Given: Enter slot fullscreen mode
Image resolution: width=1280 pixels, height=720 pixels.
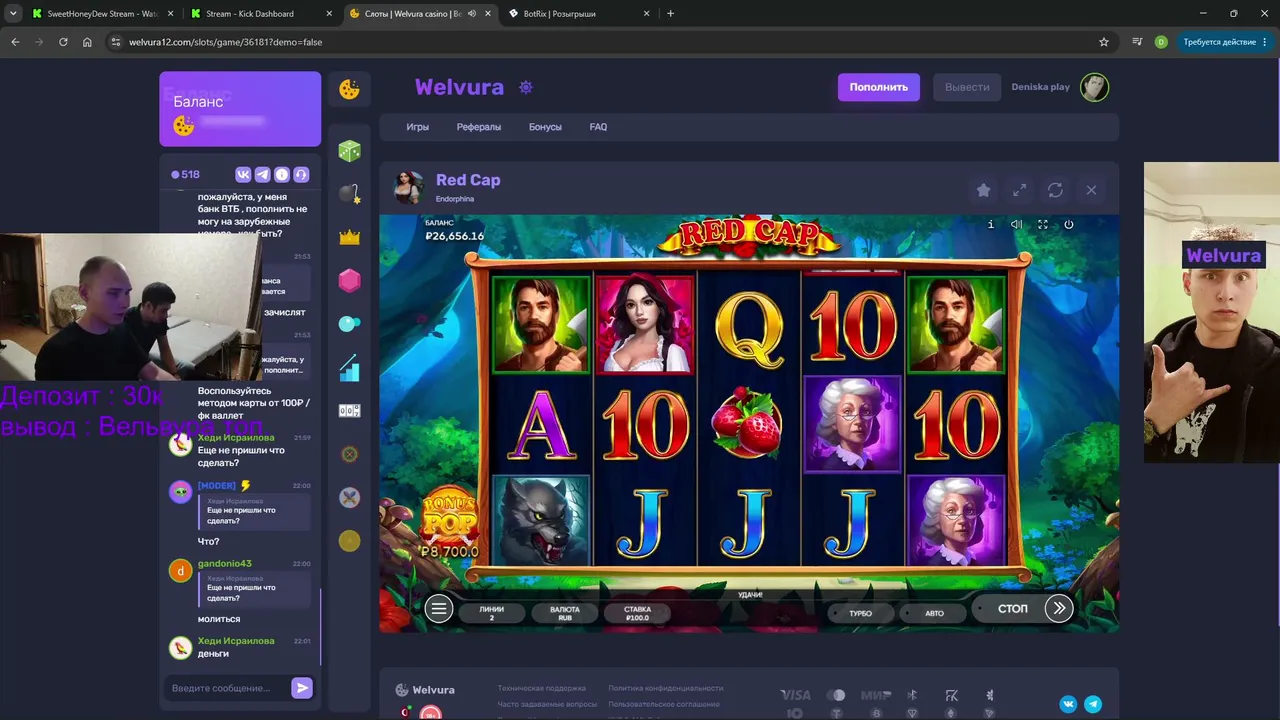Looking at the screenshot, I should (1043, 225).
